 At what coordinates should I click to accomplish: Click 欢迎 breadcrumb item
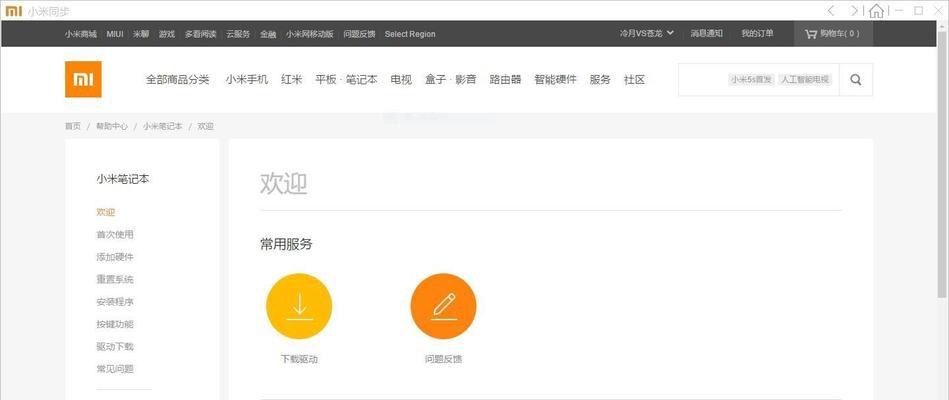pyautogui.click(x=205, y=126)
